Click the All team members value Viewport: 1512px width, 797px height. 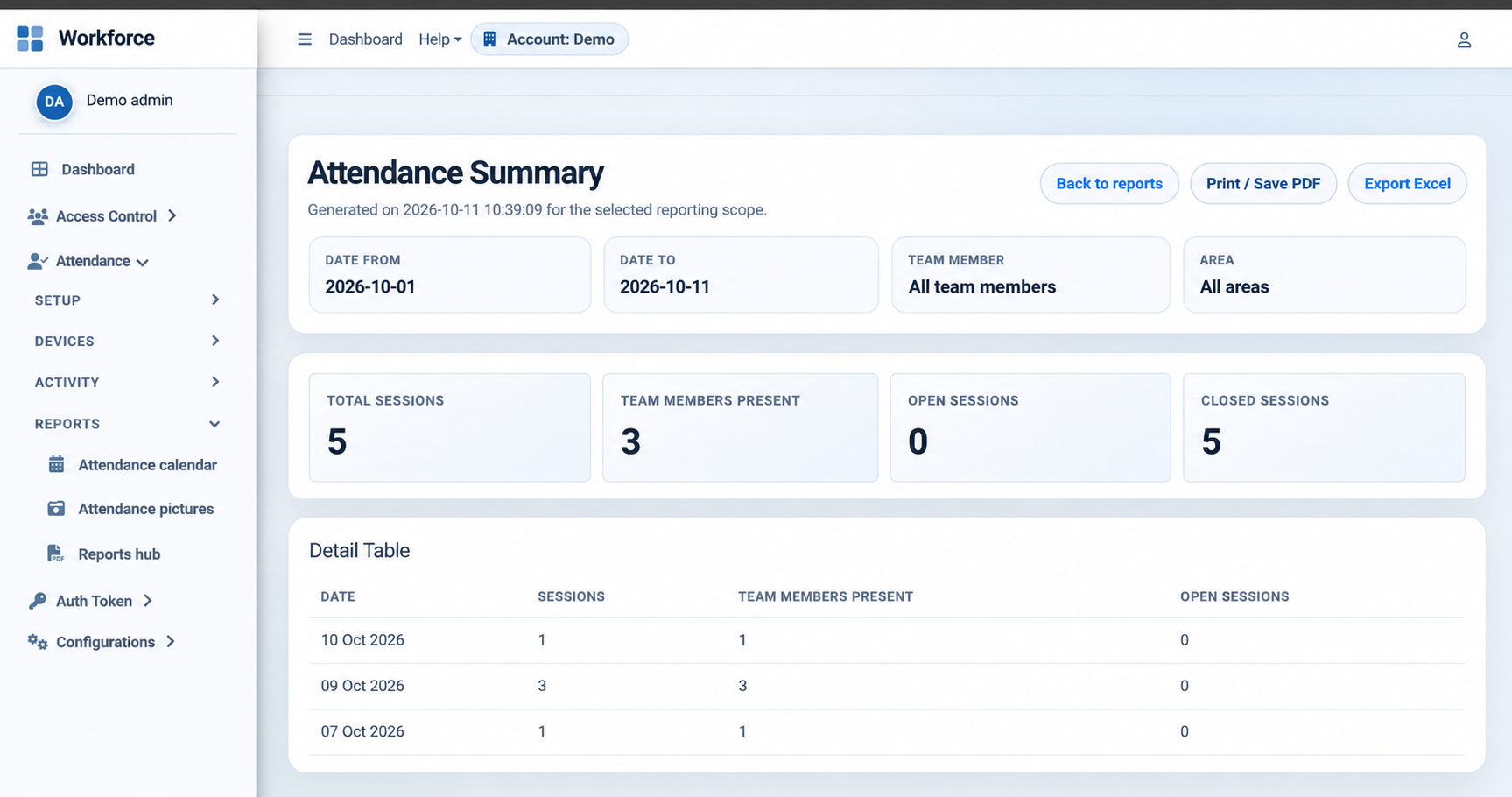[x=982, y=287]
